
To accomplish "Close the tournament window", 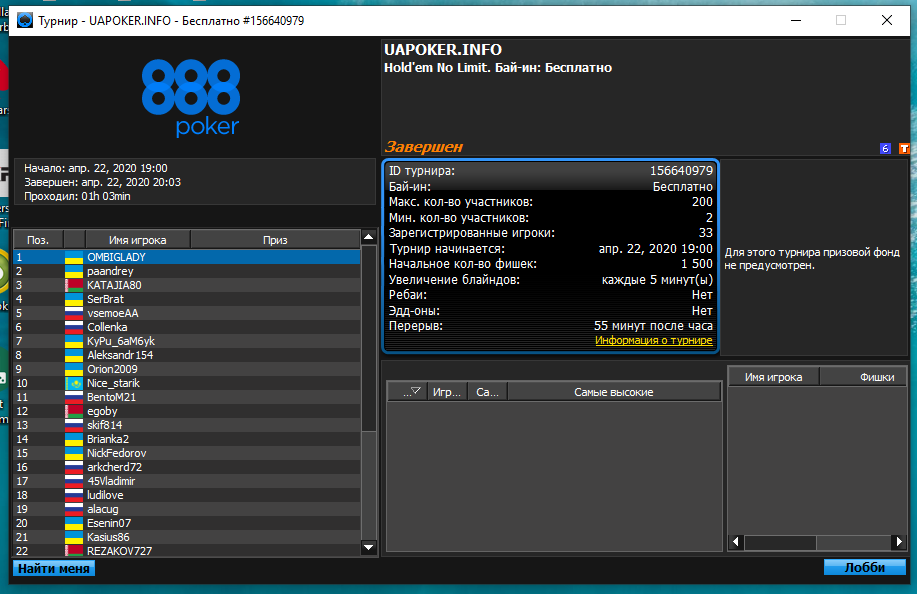I will point(887,20).
